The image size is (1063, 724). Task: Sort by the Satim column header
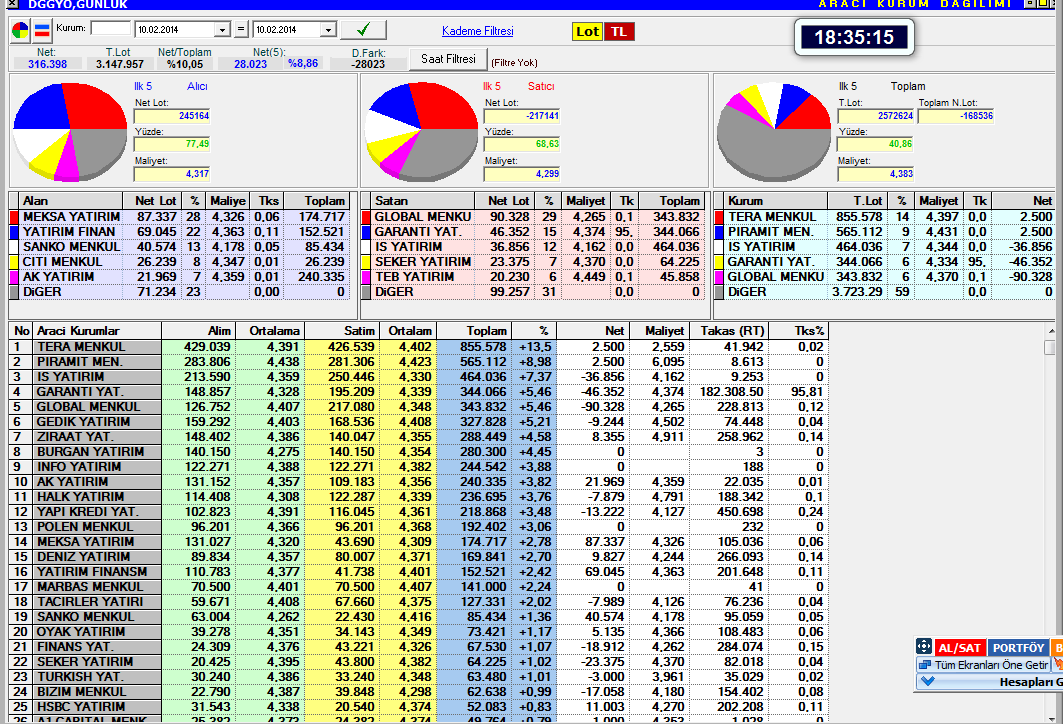(342, 331)
